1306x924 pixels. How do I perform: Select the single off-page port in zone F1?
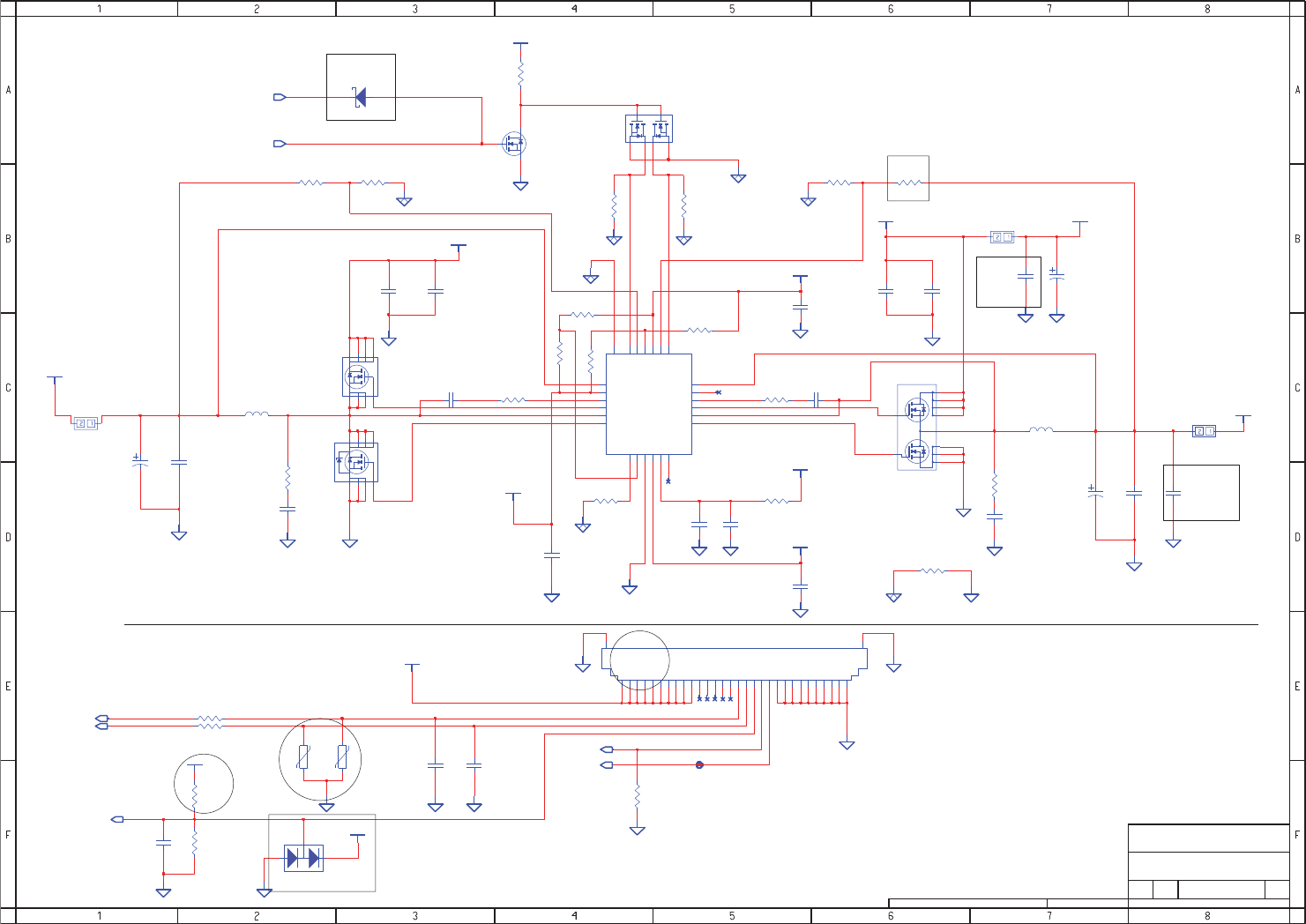pos(117,819)
